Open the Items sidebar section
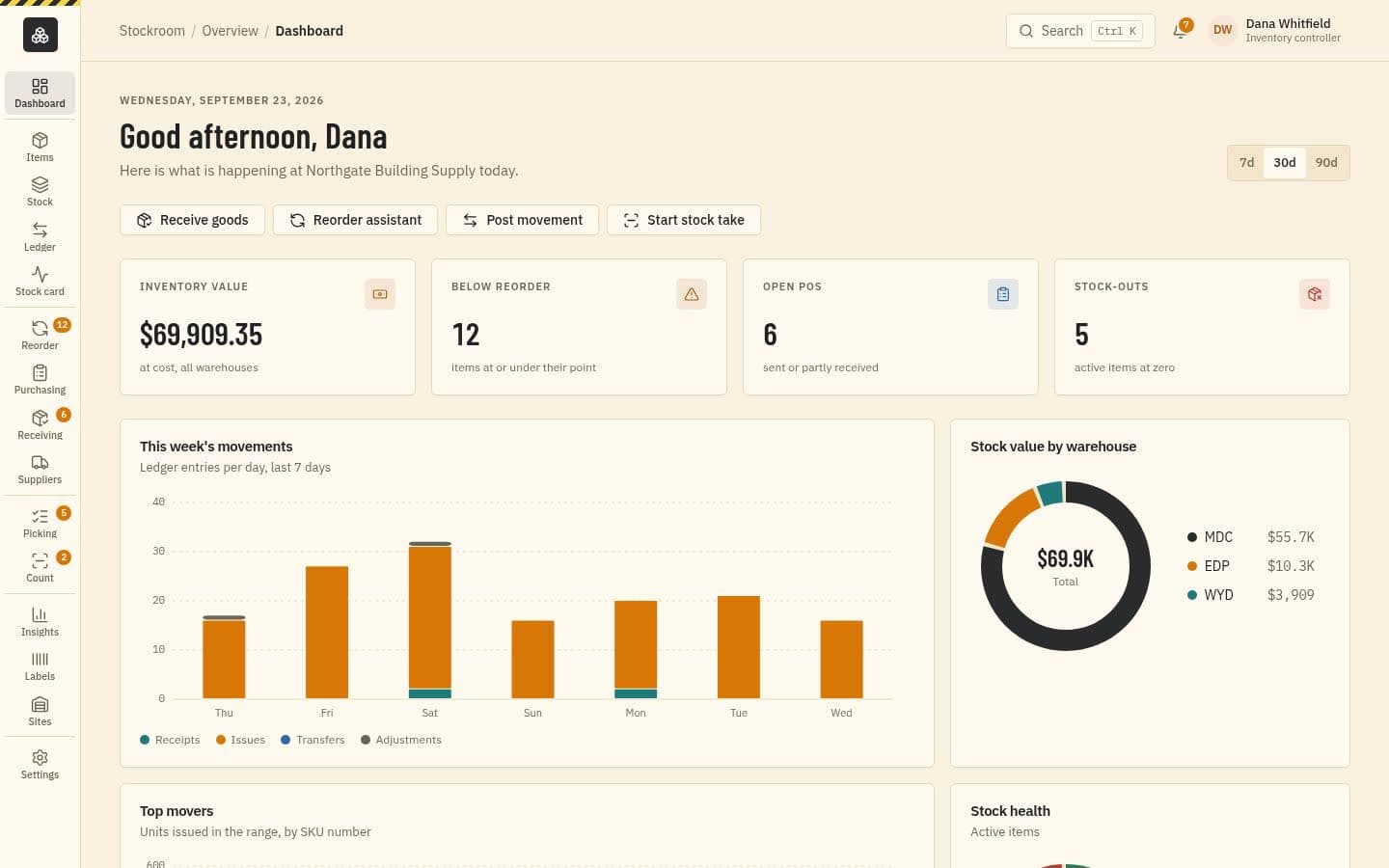The width and height of the screenshot is (1389, 868). [40, 148]
